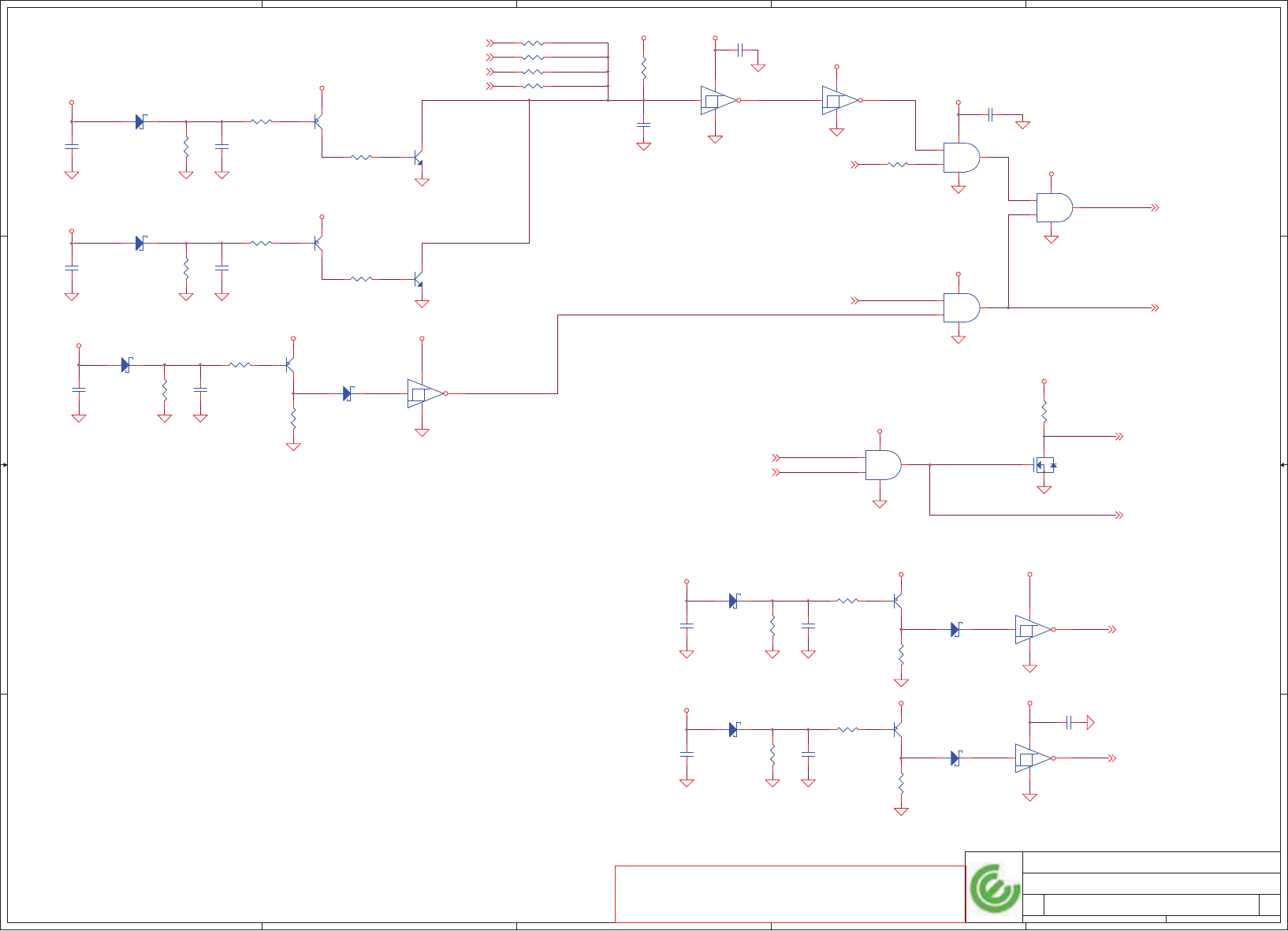Select the vertical pull-up resistor above the four-resistor bus
The width and height of the screenshot is (1288, 931).
pos(644,68)
